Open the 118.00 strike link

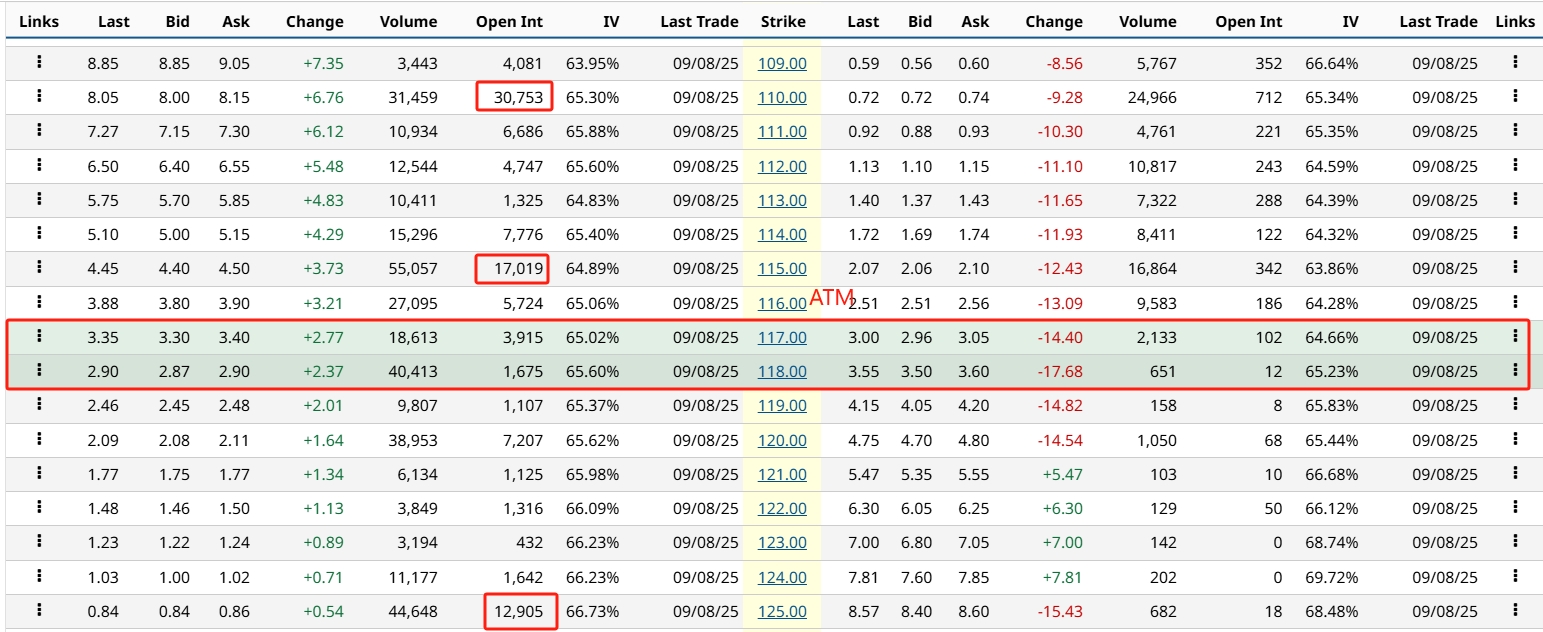coord(782,372)
